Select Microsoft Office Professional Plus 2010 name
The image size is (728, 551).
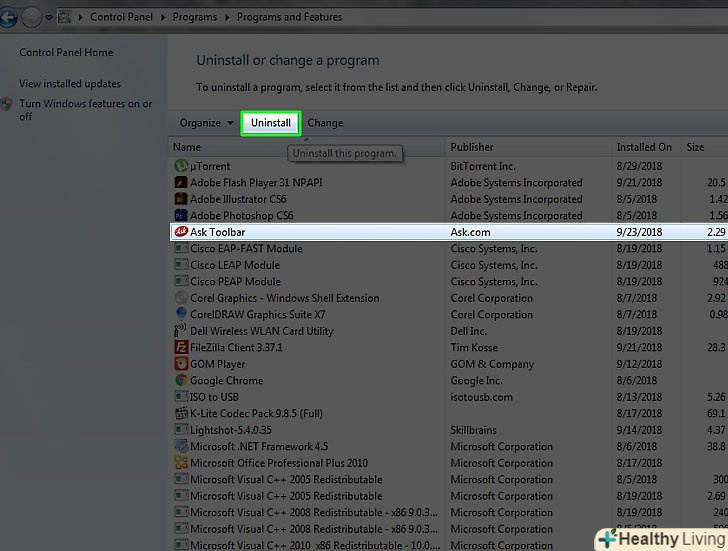[x=279, y=463]
